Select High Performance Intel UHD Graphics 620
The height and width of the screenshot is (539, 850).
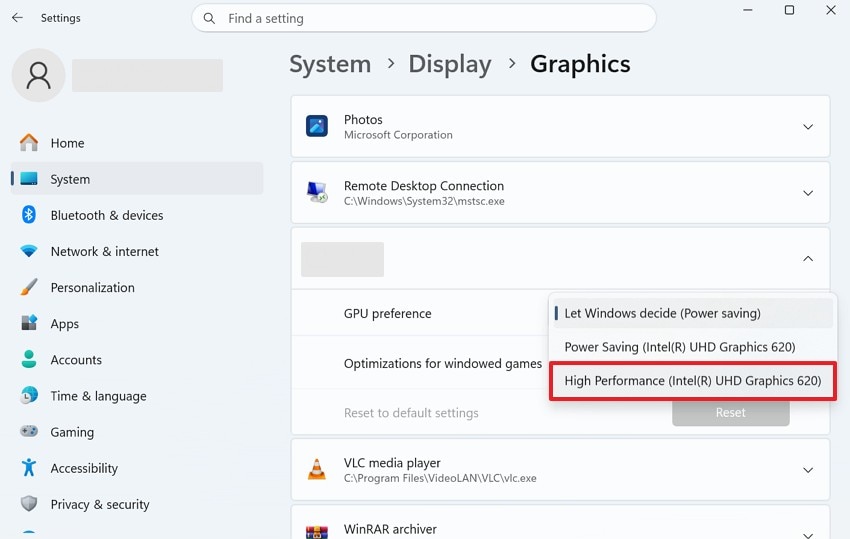(x=693, y=381)
